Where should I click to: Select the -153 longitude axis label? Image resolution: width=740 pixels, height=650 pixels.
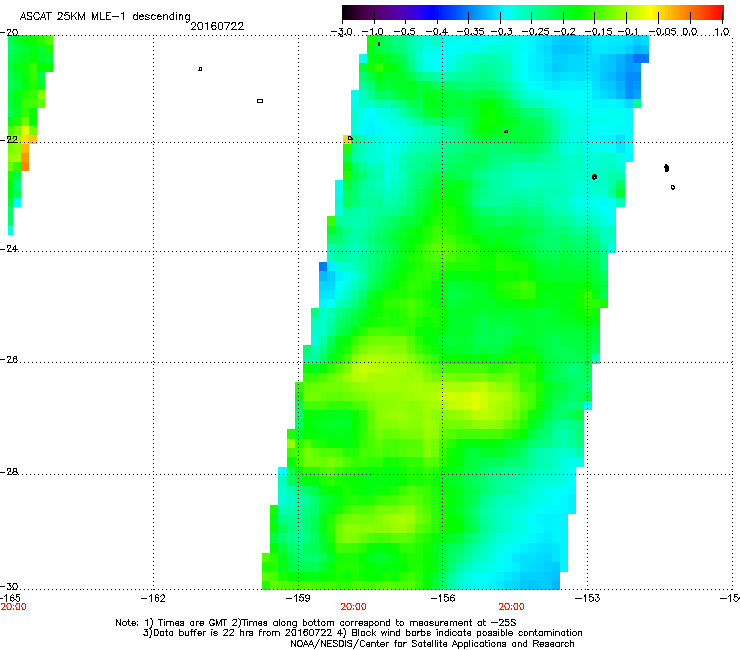coord(588,598)
